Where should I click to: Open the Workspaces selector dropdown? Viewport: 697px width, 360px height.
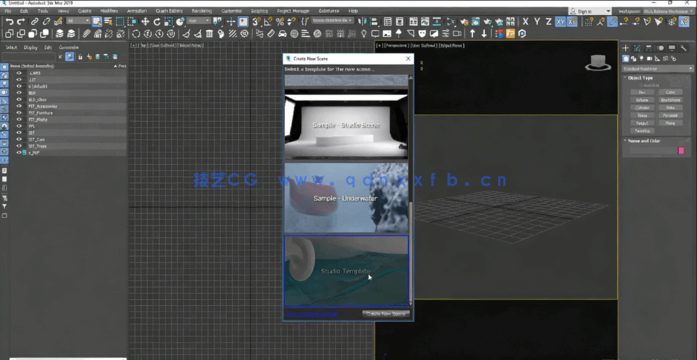(668, 11)
